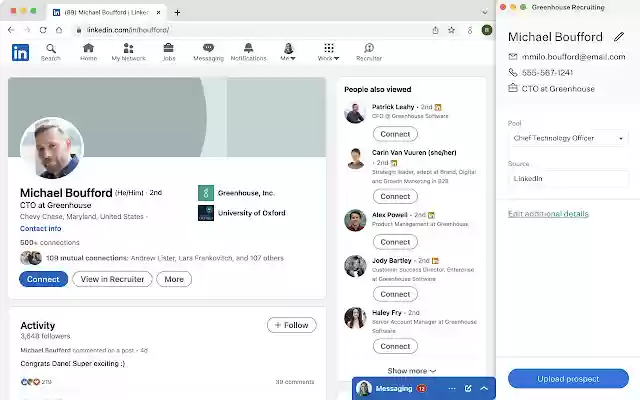The image size is (640, 400).
Task: Expand the Me profile menu
Action: point(288,52)
